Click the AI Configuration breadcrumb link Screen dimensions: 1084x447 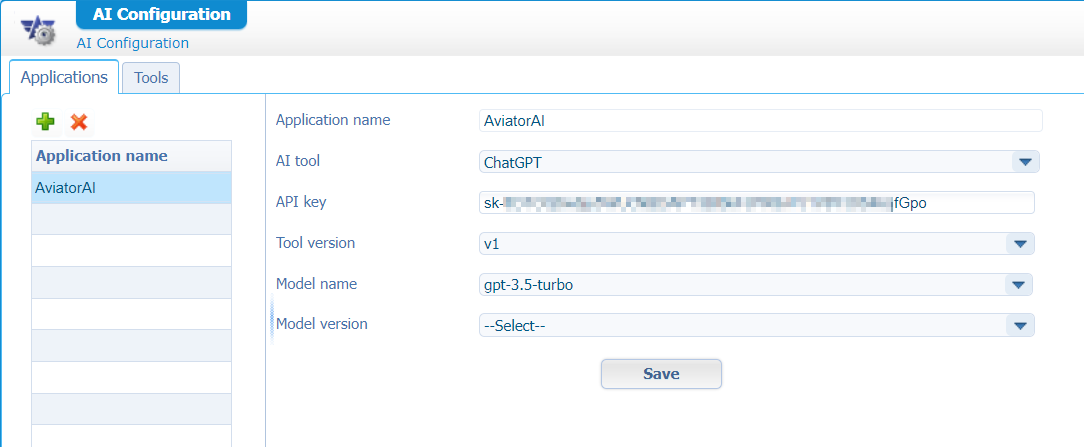[132, 43]
